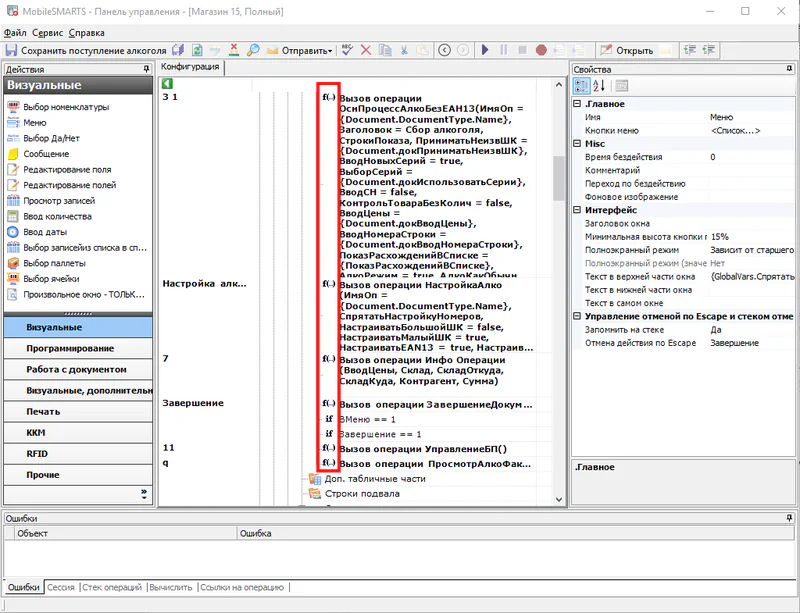Switch to the 'Стек операций' tab
Image resolution: width=800 pixels, height=613 pixels.
coord(112,587)
